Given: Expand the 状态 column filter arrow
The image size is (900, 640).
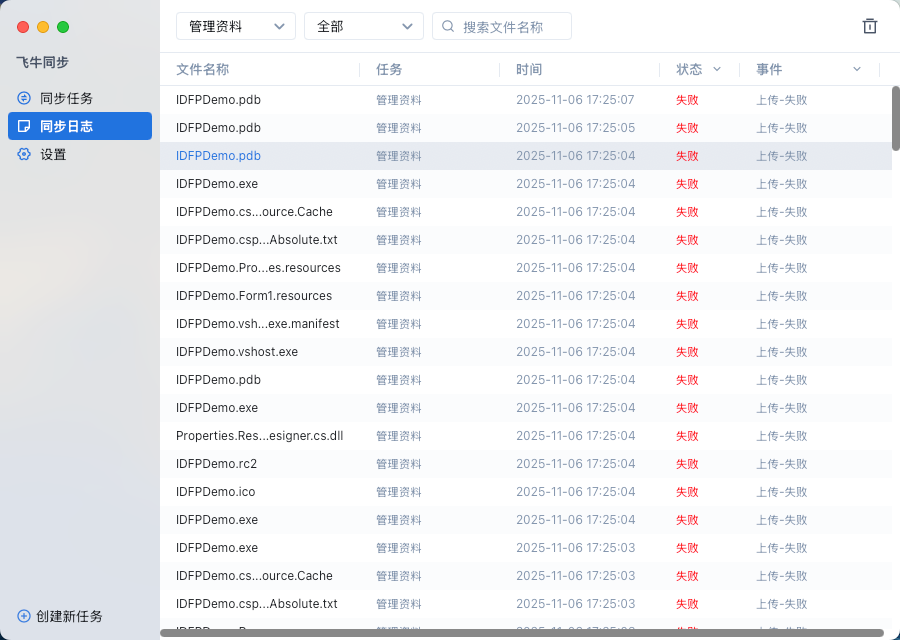Looking at the screenshot, I should (x=716, y=69).
